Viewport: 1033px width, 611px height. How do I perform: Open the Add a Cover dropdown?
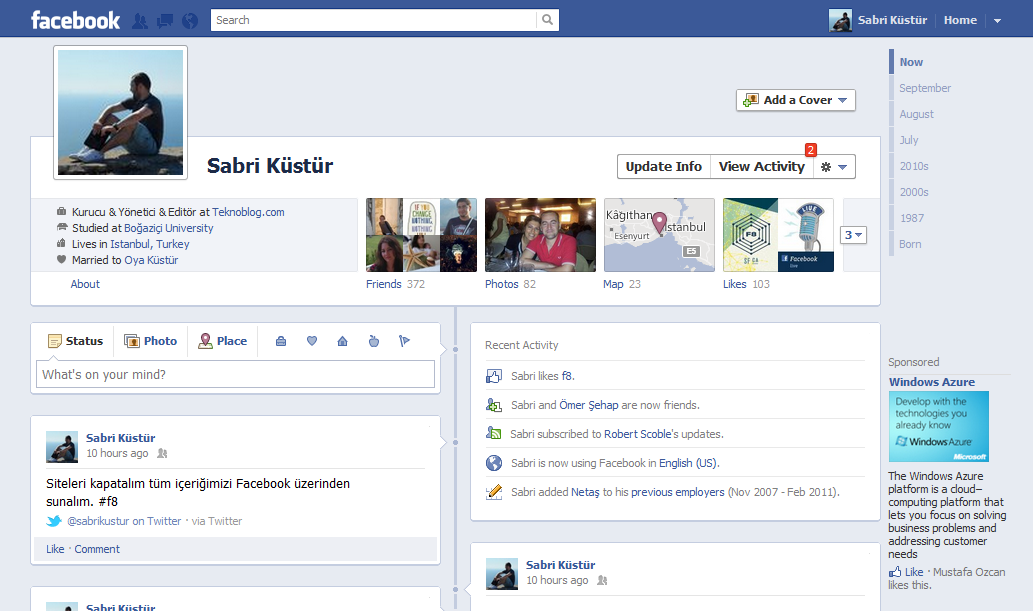[x=796, y=100]
